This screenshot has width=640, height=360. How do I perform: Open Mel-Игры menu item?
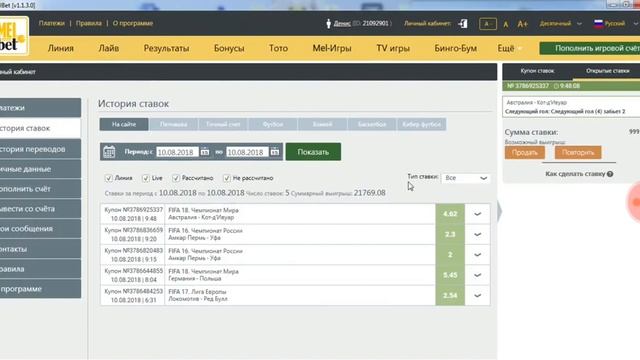click(332, 48)
